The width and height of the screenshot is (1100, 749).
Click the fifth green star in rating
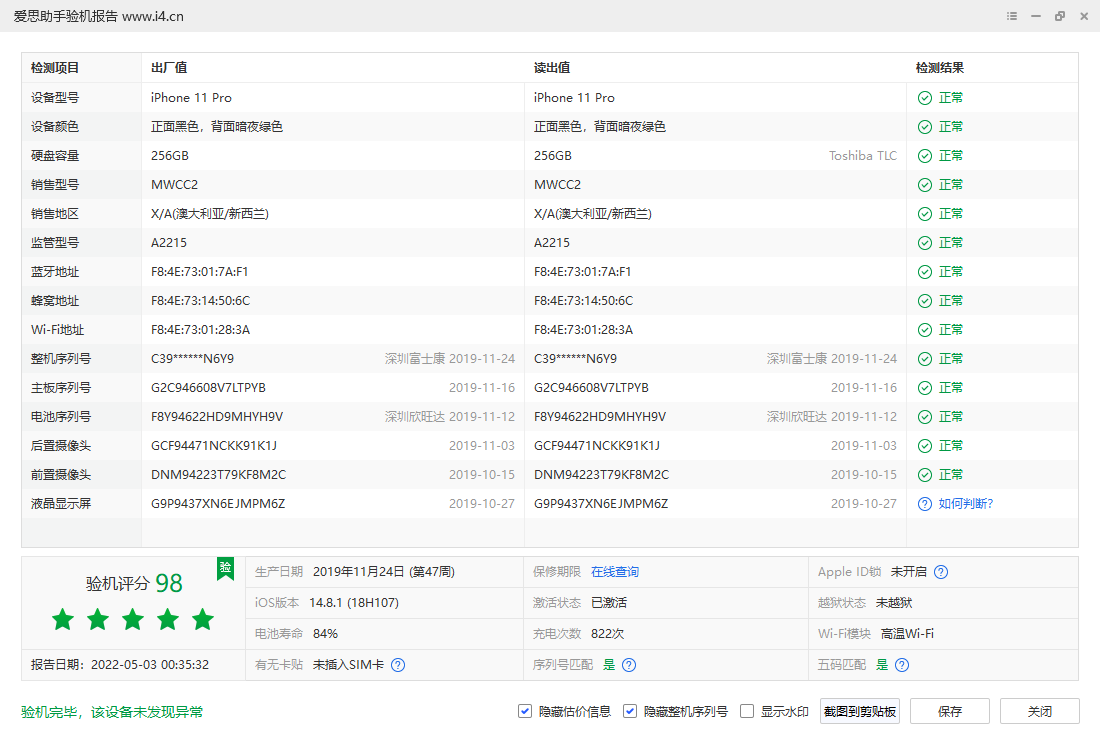pos(203,619)
